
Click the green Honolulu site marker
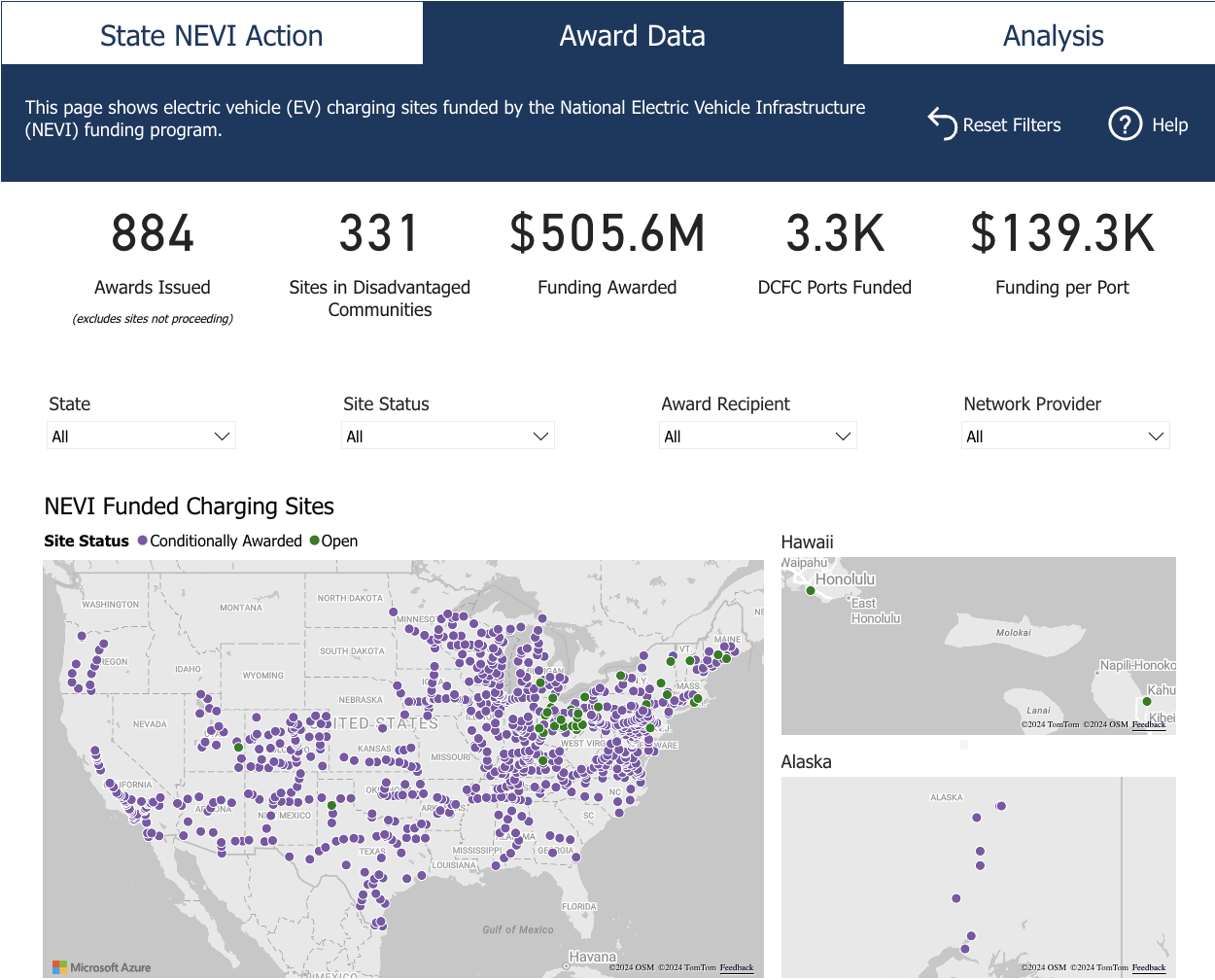click(811, 590)
